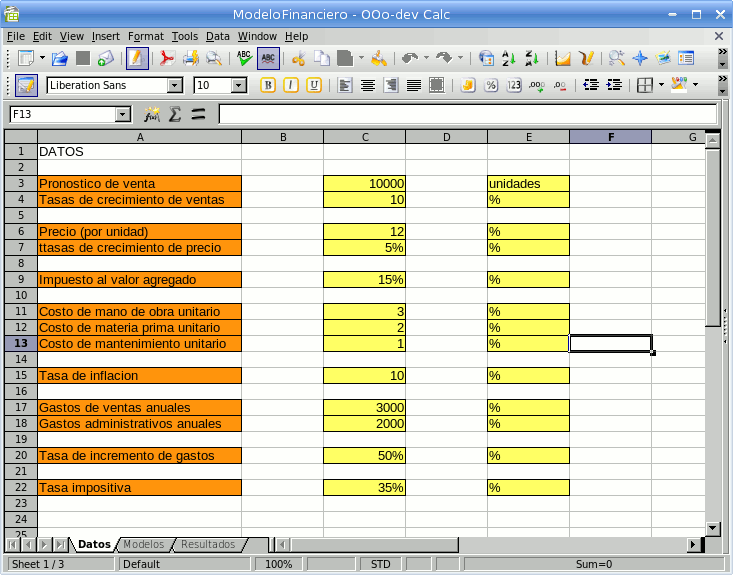Decrease the cell indent
Viewport: 733px width, 575px height.
pyautogui.click(x=591, y=86)
